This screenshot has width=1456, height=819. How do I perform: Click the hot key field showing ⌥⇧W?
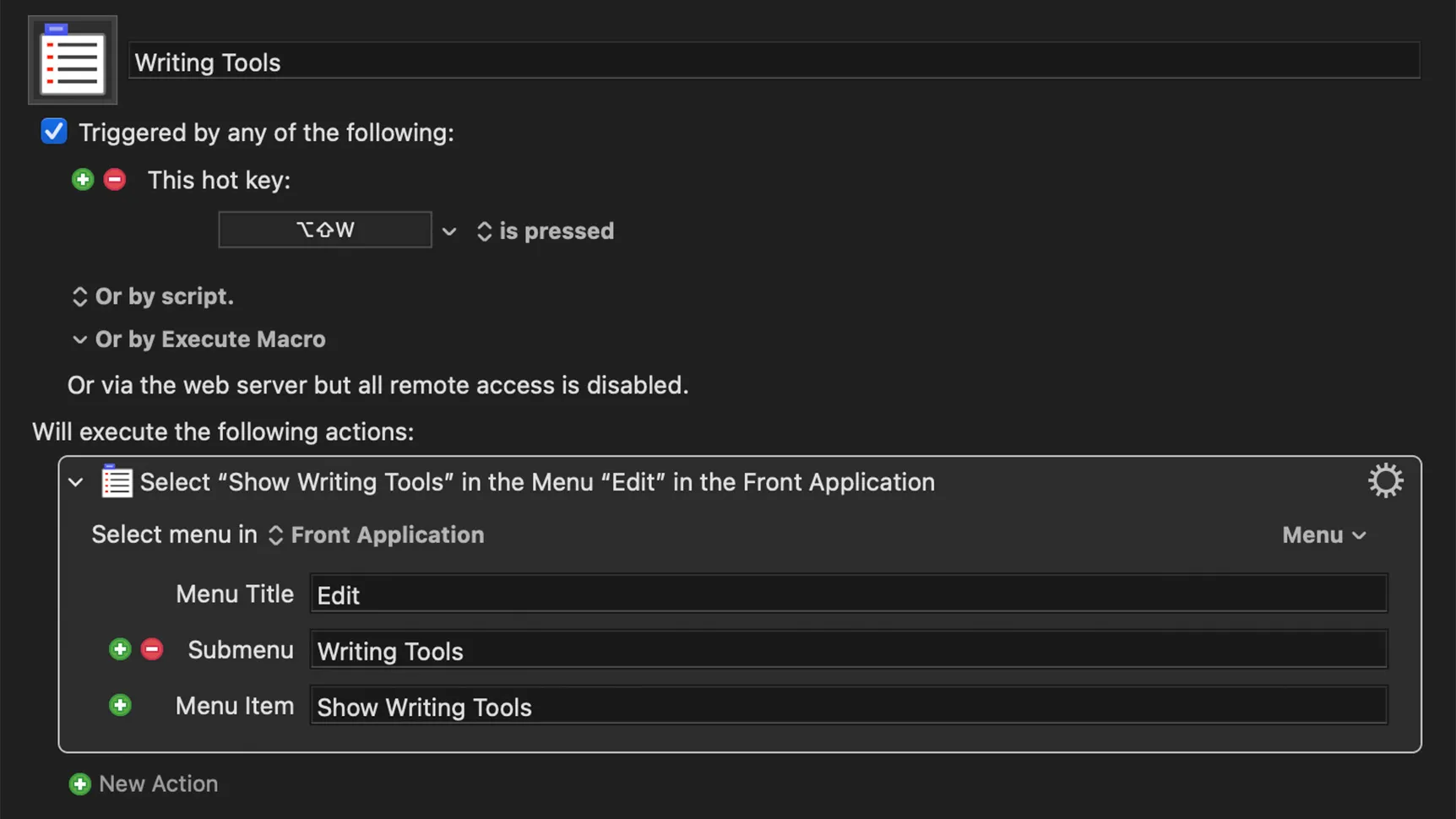tap(325, 230)
